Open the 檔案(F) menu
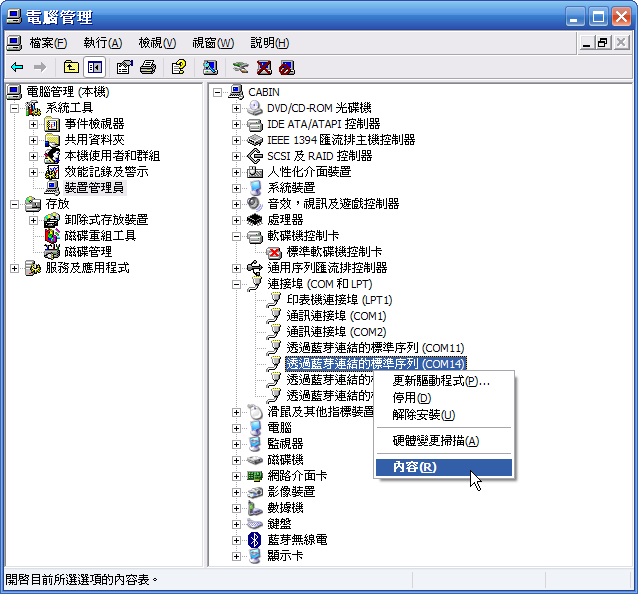638x594 pixels. pyautogui.click(x=48, y=43)
